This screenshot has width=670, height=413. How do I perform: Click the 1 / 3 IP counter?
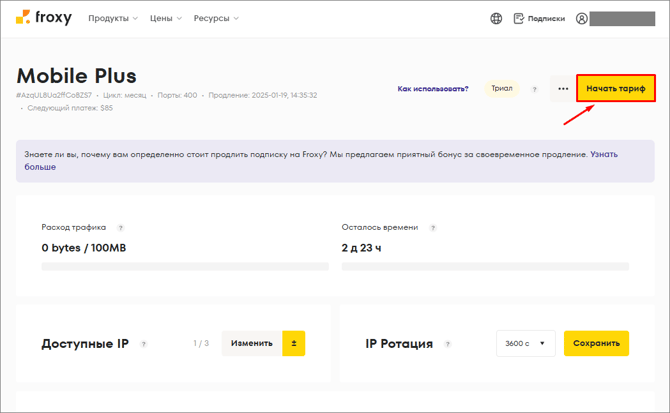pos(201,343)
